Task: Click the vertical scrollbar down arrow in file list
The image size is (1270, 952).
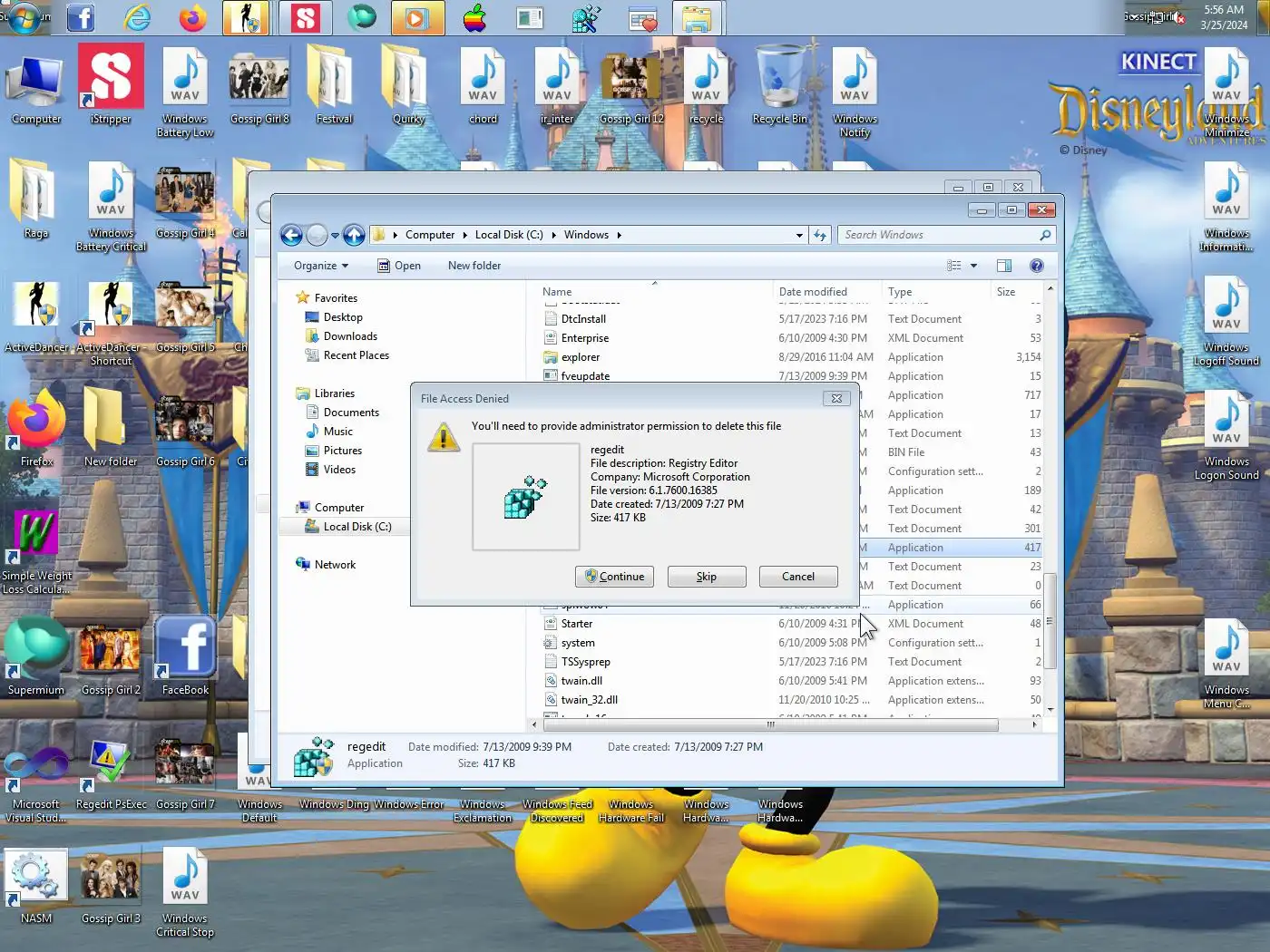Action: (1050, 710)
